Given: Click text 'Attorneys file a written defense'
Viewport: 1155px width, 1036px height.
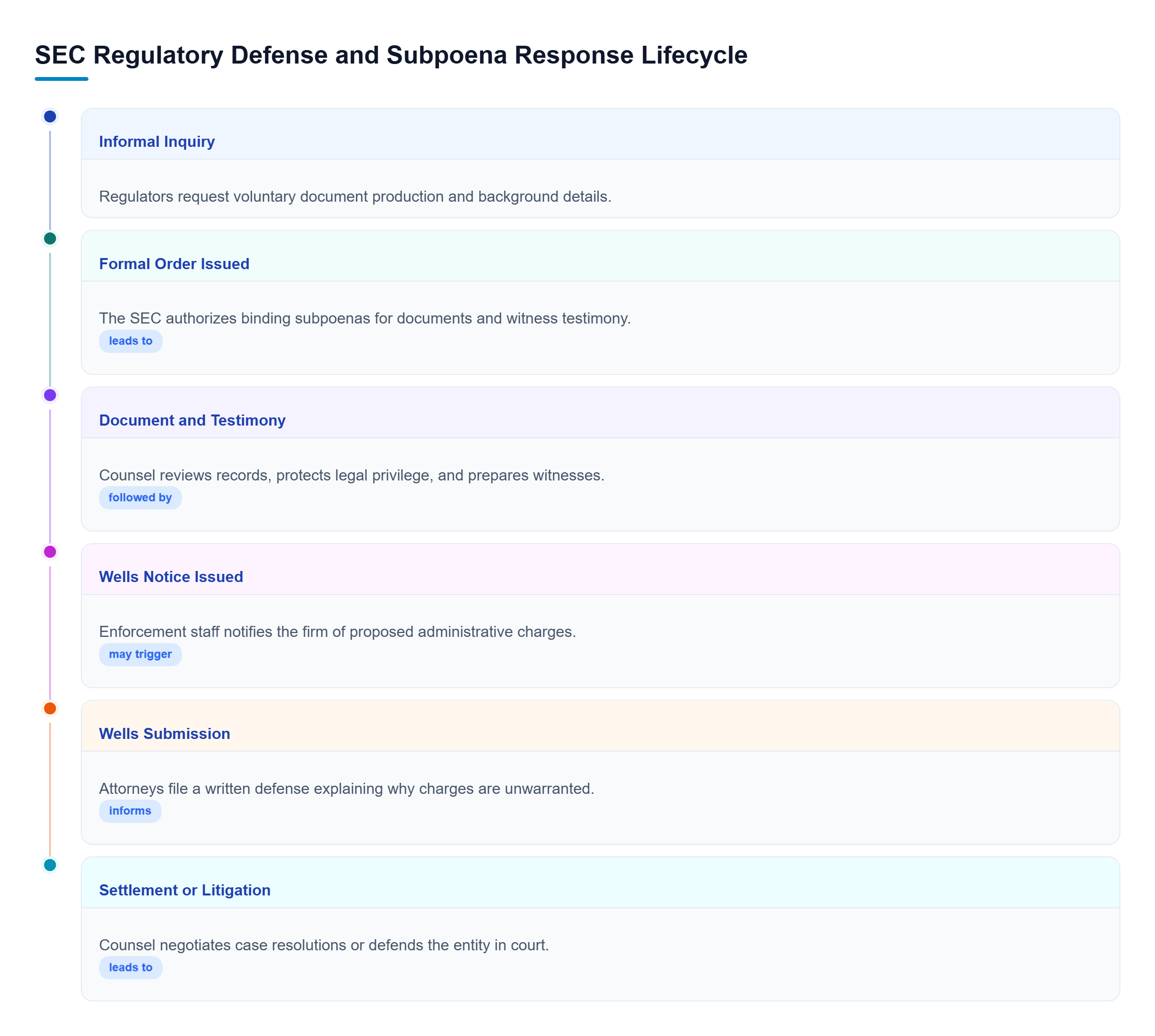Looking at the screenshot, I should click(204, 789).
